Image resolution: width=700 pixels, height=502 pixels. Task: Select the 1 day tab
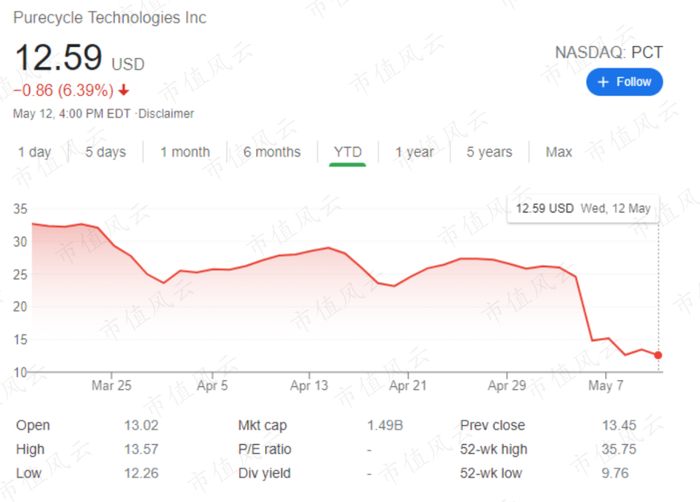click(x=34, y=152)
